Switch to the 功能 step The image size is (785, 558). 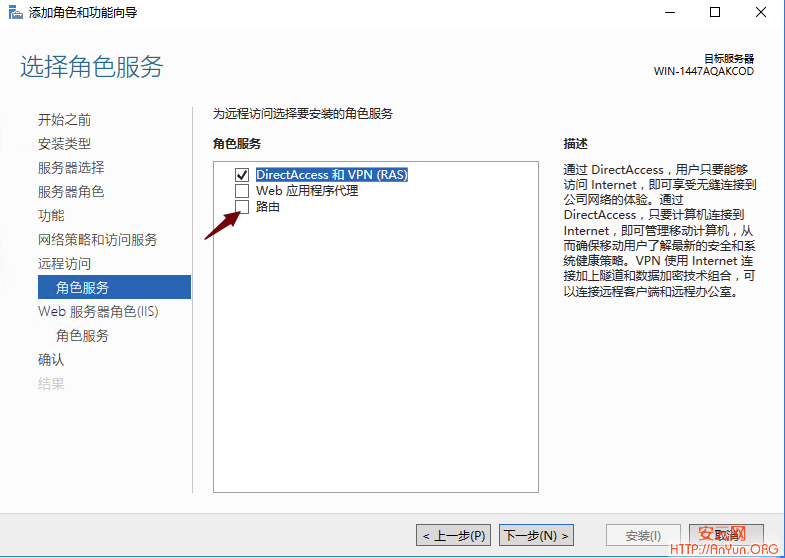coord(51,216)
